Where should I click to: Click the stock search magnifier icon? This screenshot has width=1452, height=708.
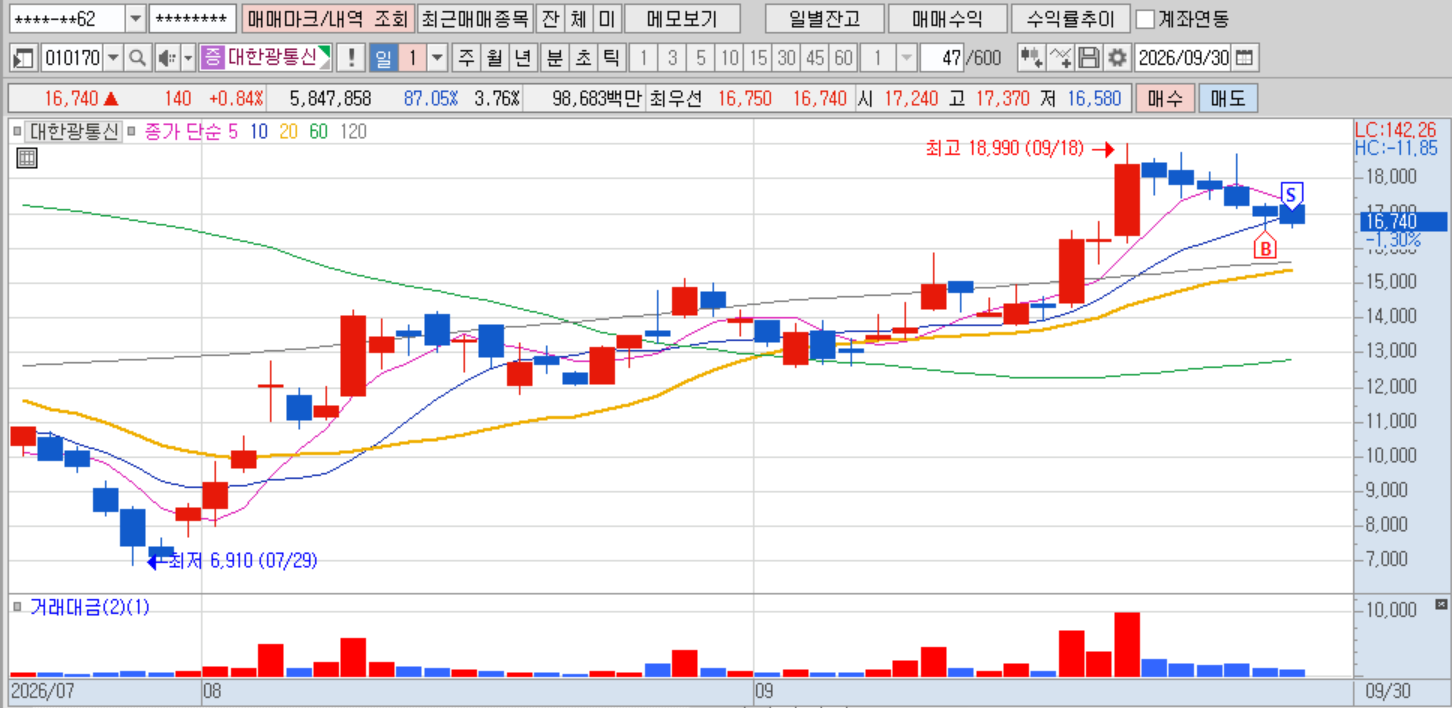(137, 58)
